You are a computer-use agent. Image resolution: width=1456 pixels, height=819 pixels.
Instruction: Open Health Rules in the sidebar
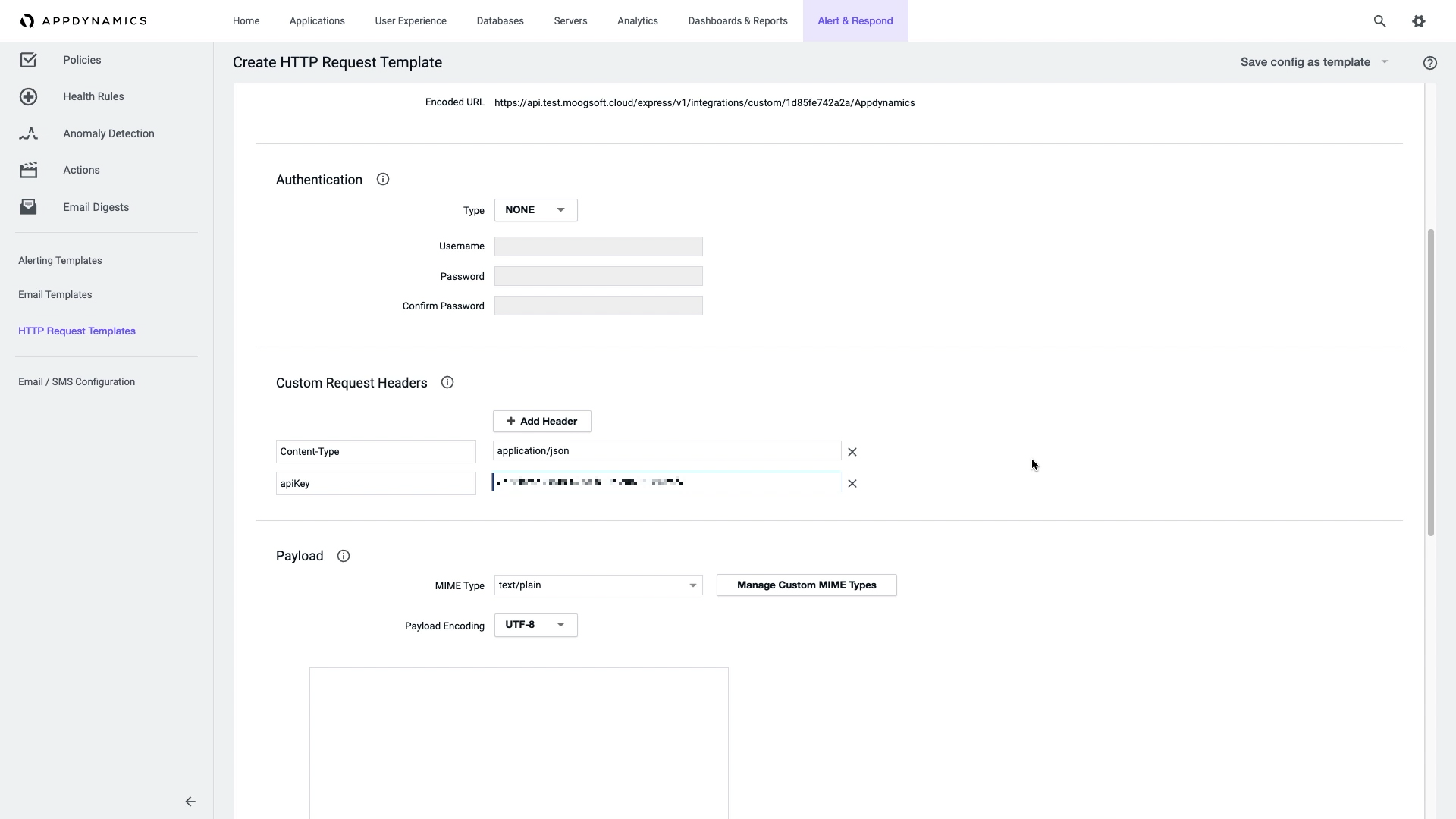(93, 96)
